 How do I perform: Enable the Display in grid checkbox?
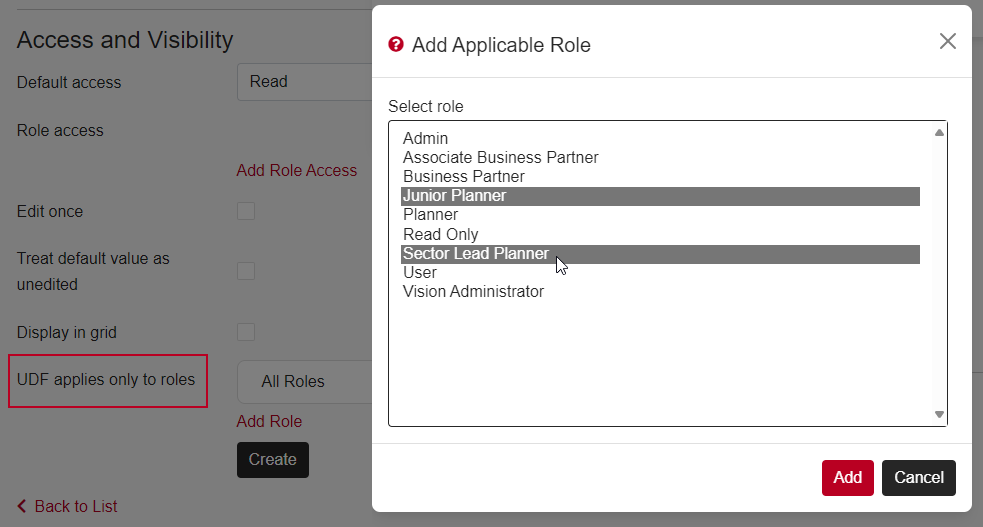tap(246, 332)
